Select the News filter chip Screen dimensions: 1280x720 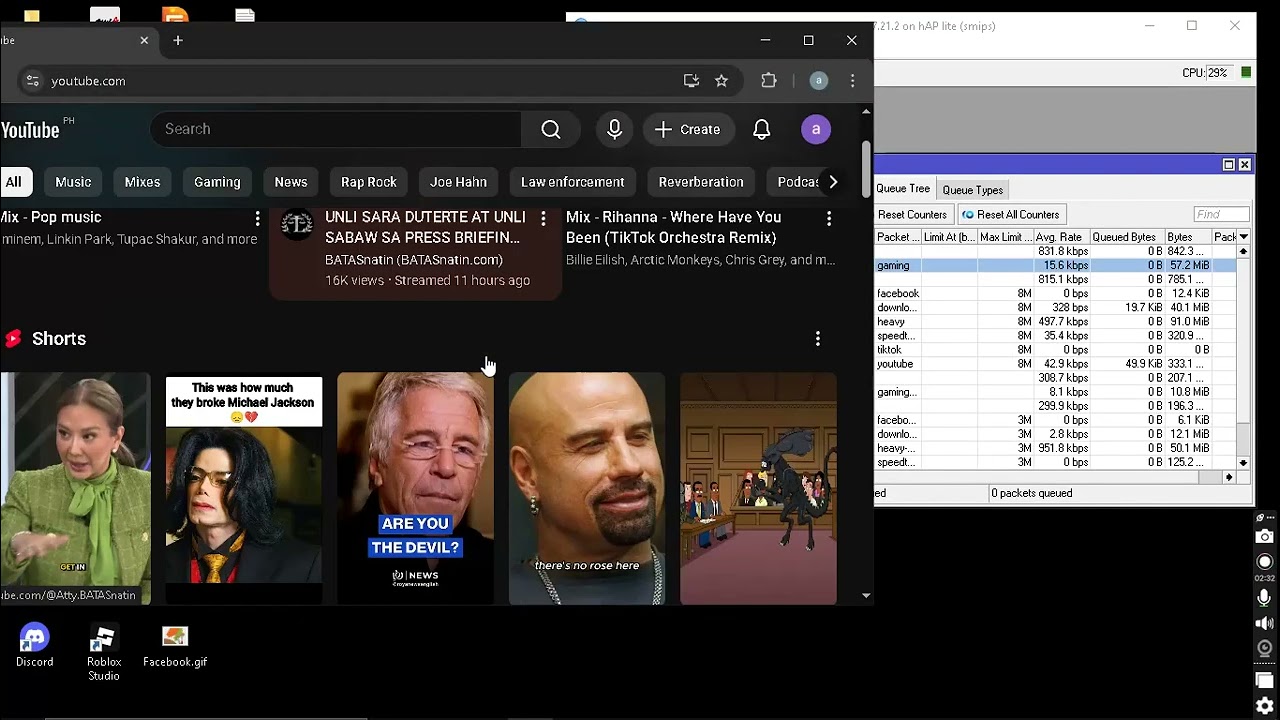291,182
